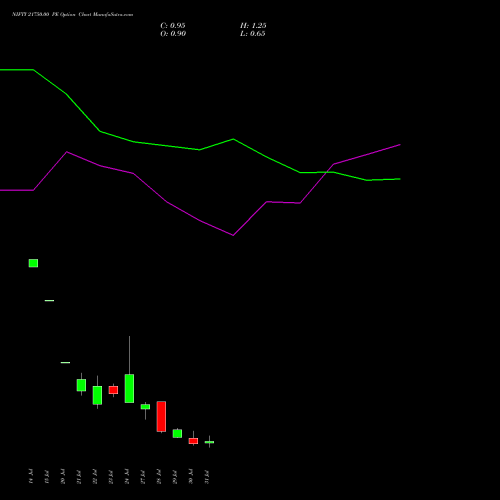Click the green candle above 21 Jul
Screen dimensions: 500x500
(x=81, y=385)
